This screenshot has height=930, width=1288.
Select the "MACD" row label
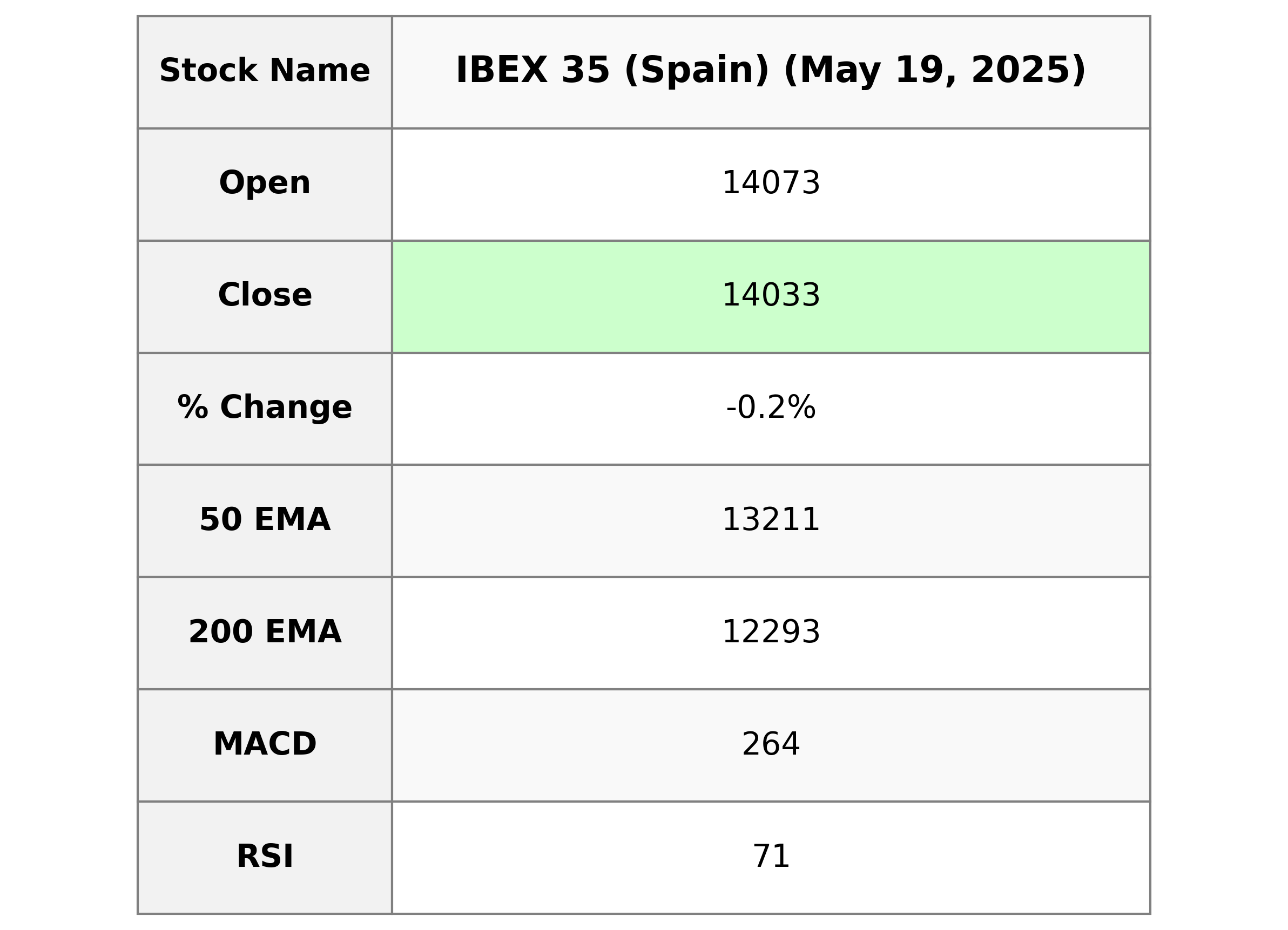265,744
